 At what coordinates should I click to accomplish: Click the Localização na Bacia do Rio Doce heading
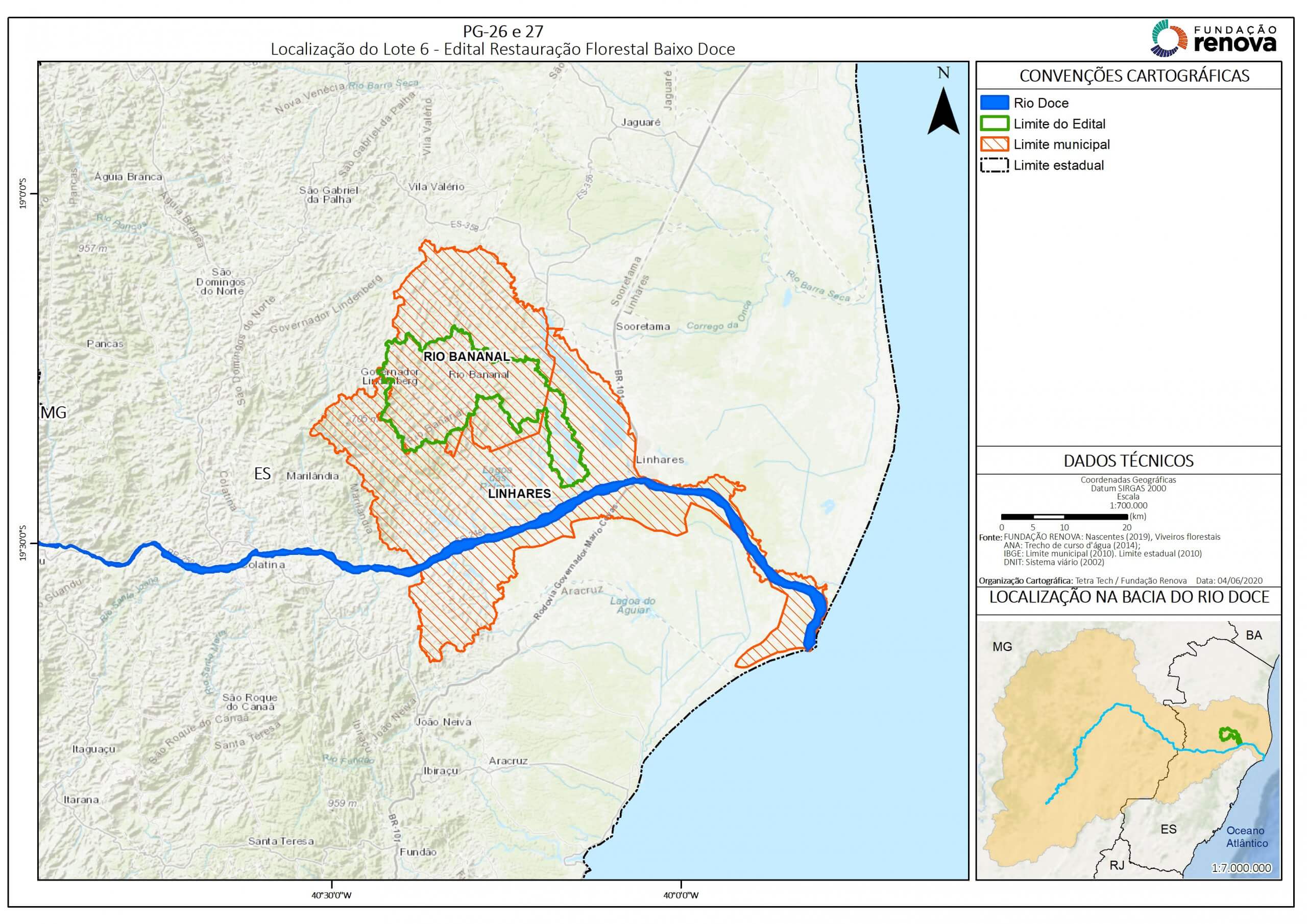coord(1129,597)
